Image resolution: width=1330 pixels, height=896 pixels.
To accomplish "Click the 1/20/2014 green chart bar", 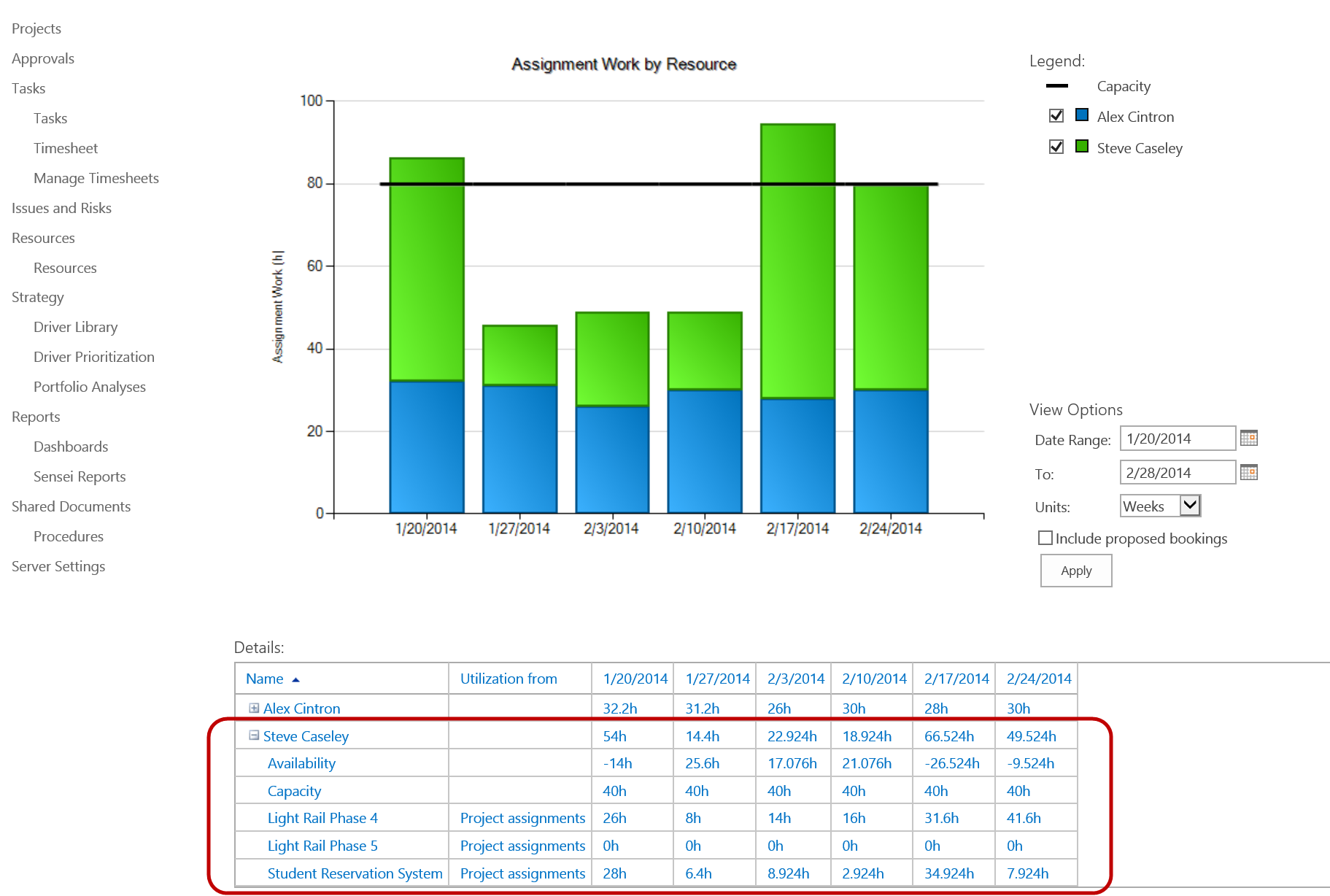I will (427, 269).
